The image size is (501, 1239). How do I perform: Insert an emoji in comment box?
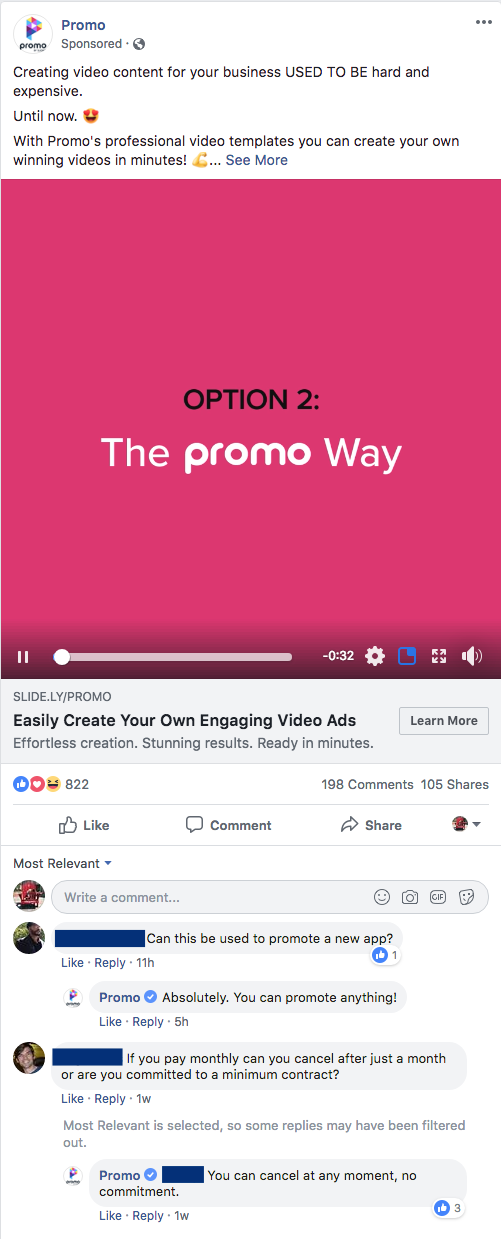click(381, 897)
